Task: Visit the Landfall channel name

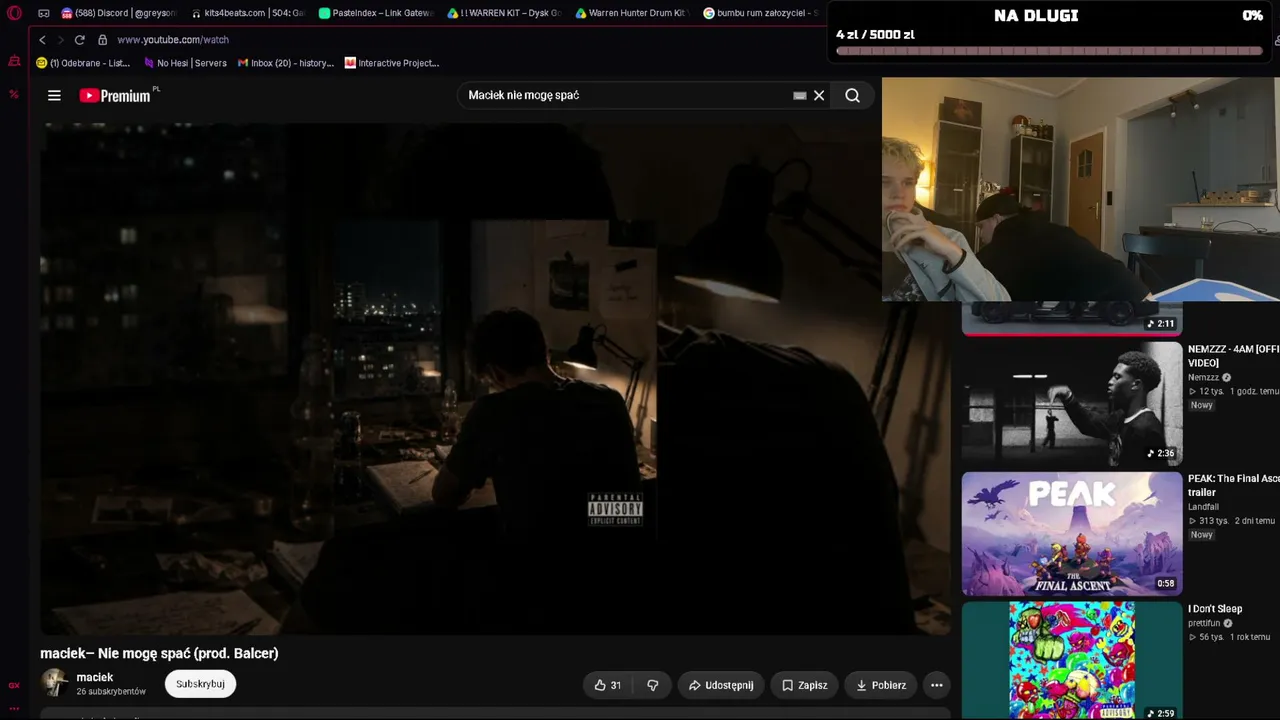Action: click(1203, 507)
